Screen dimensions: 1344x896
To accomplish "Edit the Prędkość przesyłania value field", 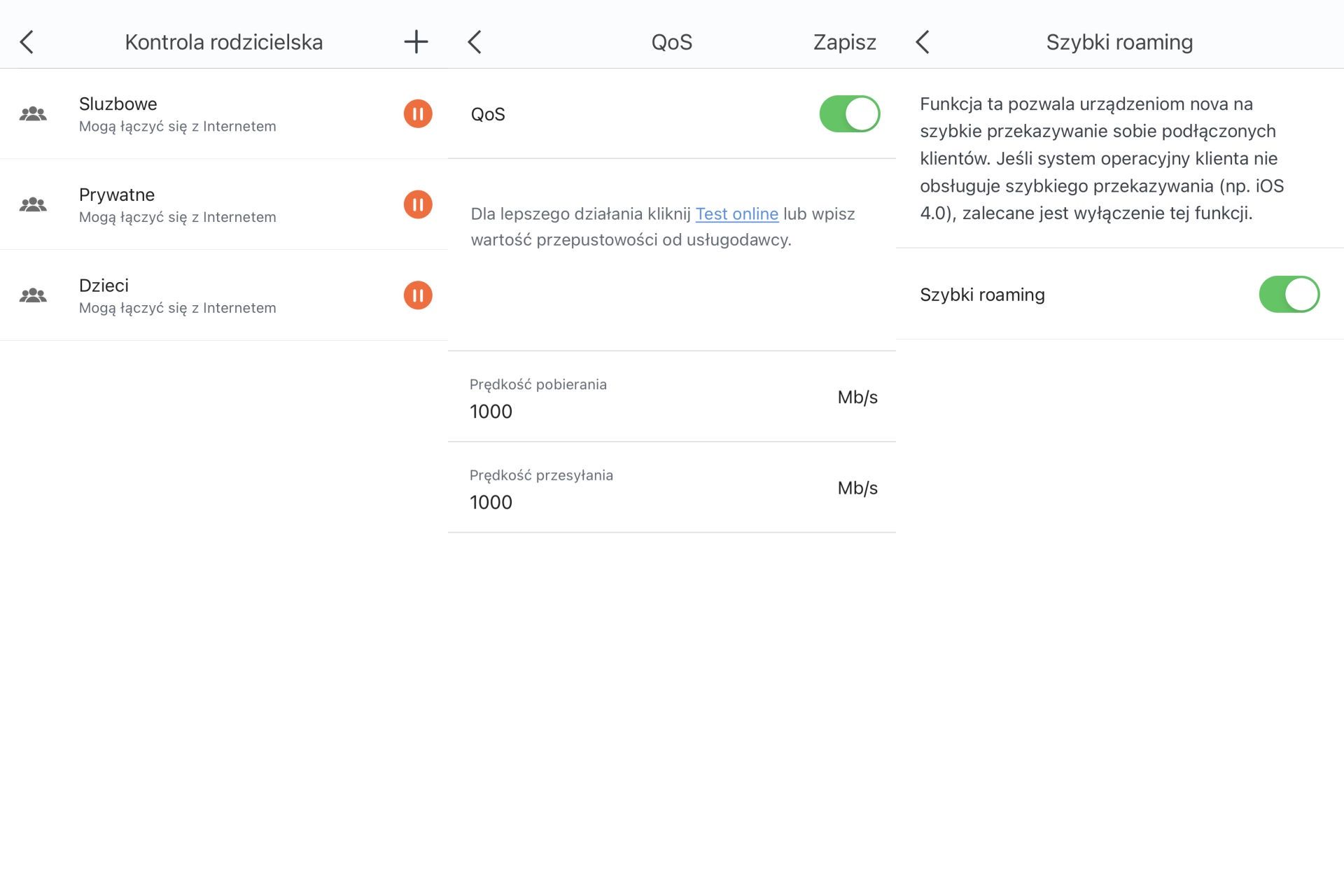I will [672, 488].
